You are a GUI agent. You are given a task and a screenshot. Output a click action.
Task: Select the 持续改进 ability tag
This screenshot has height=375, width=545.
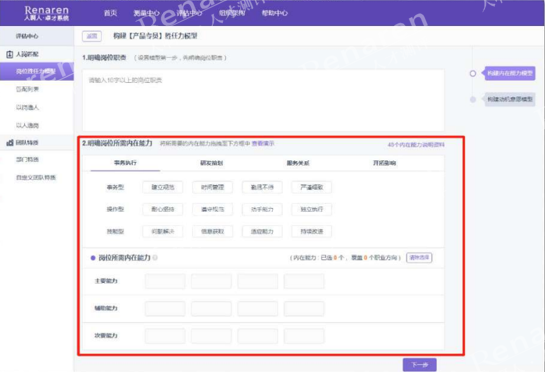click(311, 231)
